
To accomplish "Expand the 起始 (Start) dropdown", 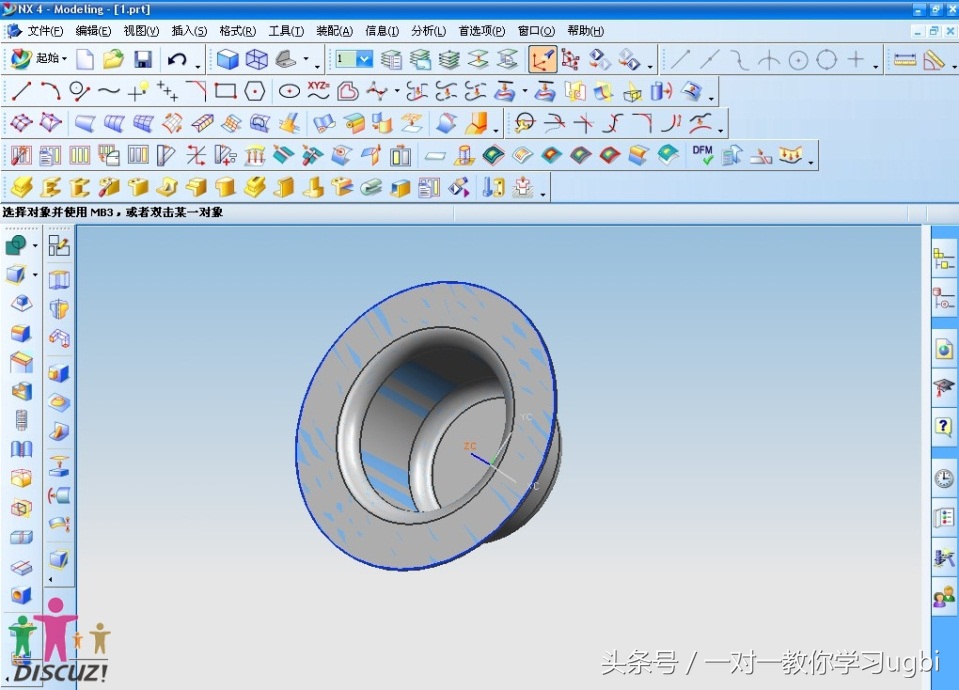I will click(47, 58).
